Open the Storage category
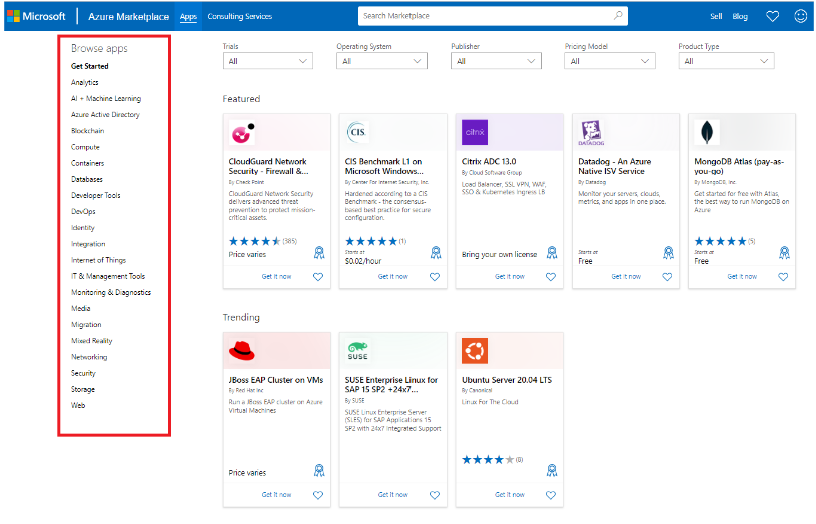Viewport: 816px width, 524px height. (x=83, y=389)
